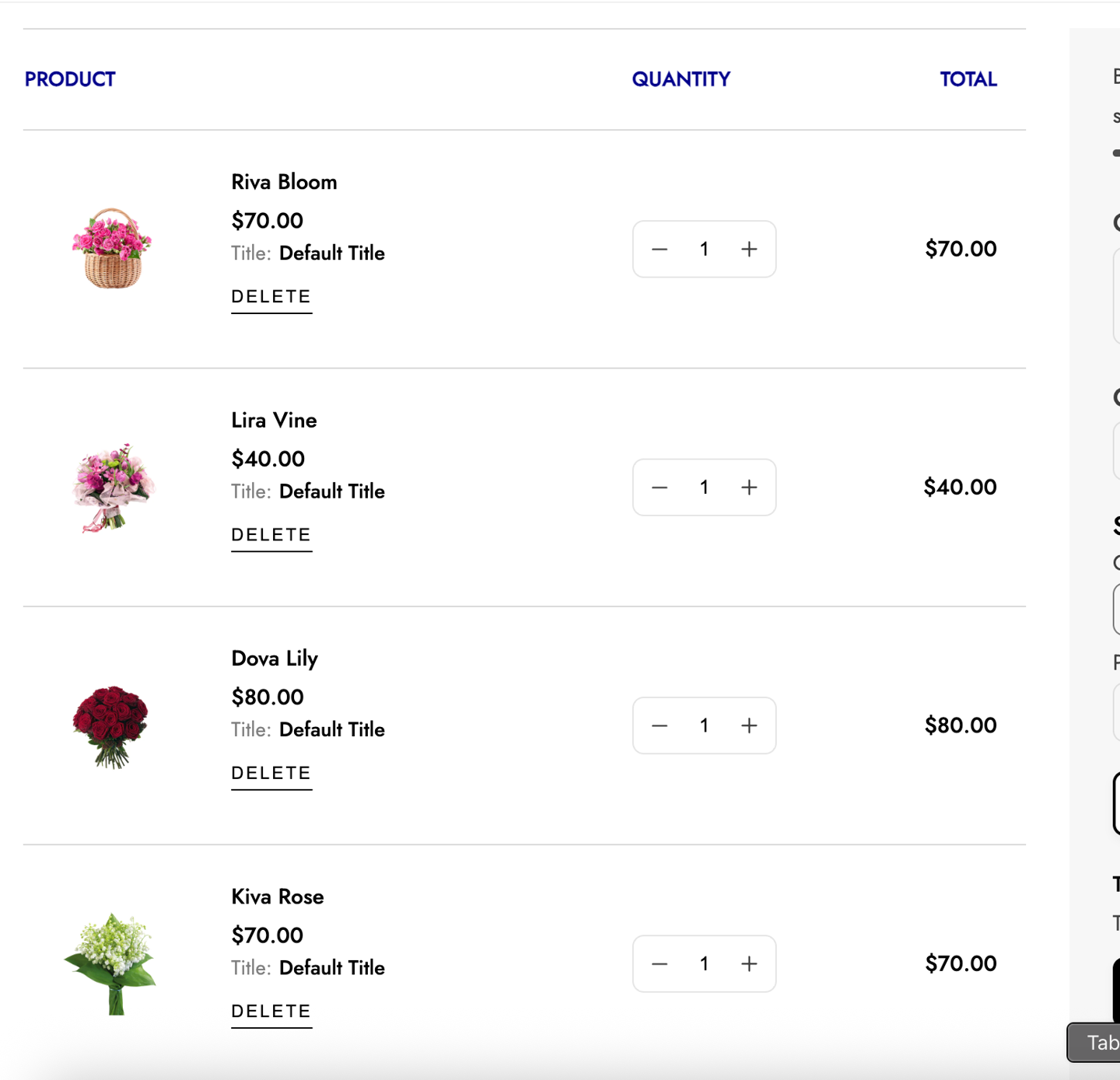Select the Lira Vine product name
Screen dimensions: 1120x1080
pos(274,420)
